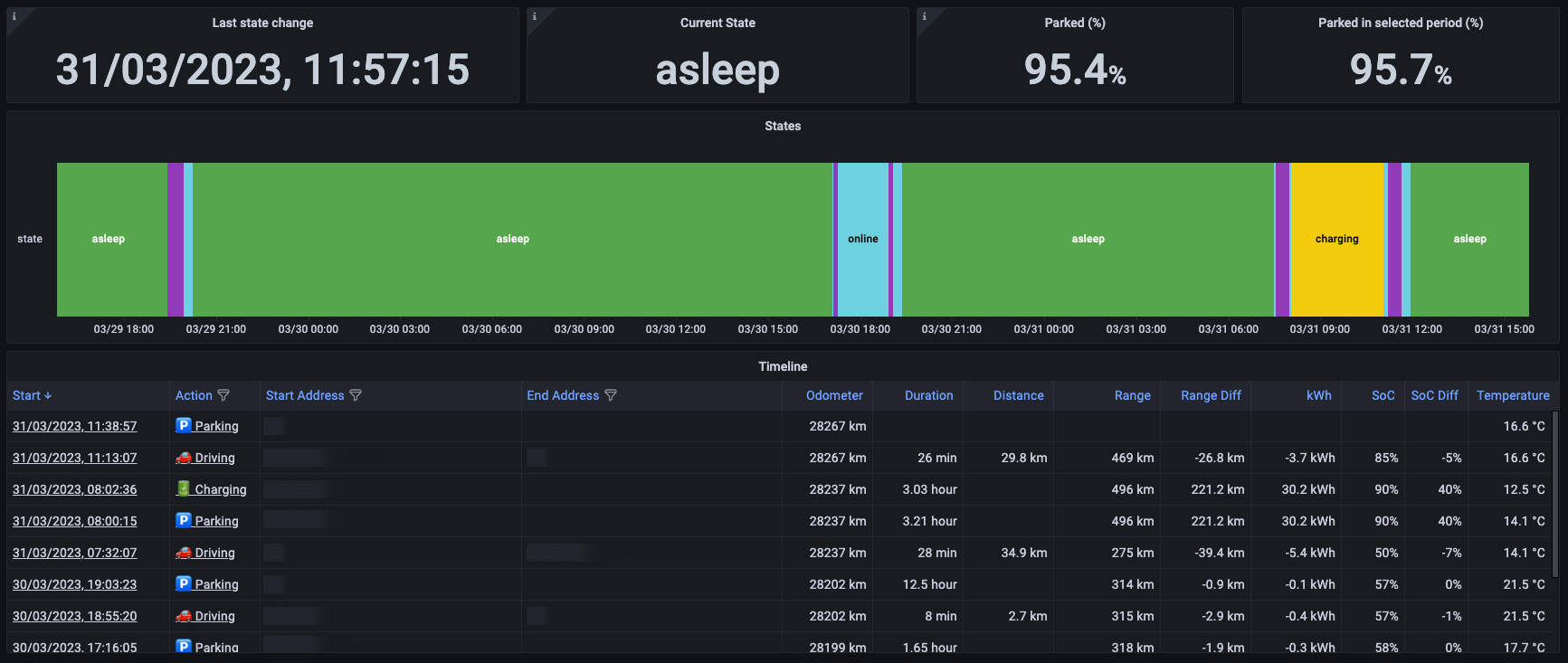Open start time link 30/03/2023, 18:55:20
The height and width of the screenshot is (663, 1568).
[74, 616]
